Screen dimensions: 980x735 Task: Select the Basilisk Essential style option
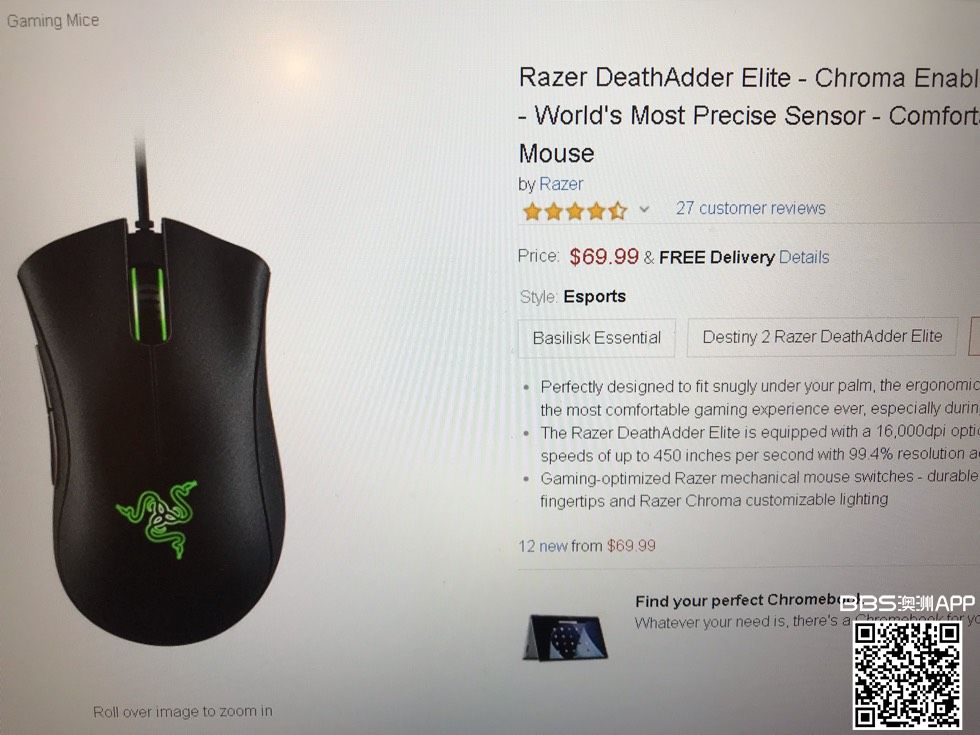click(x=597, y=338)
